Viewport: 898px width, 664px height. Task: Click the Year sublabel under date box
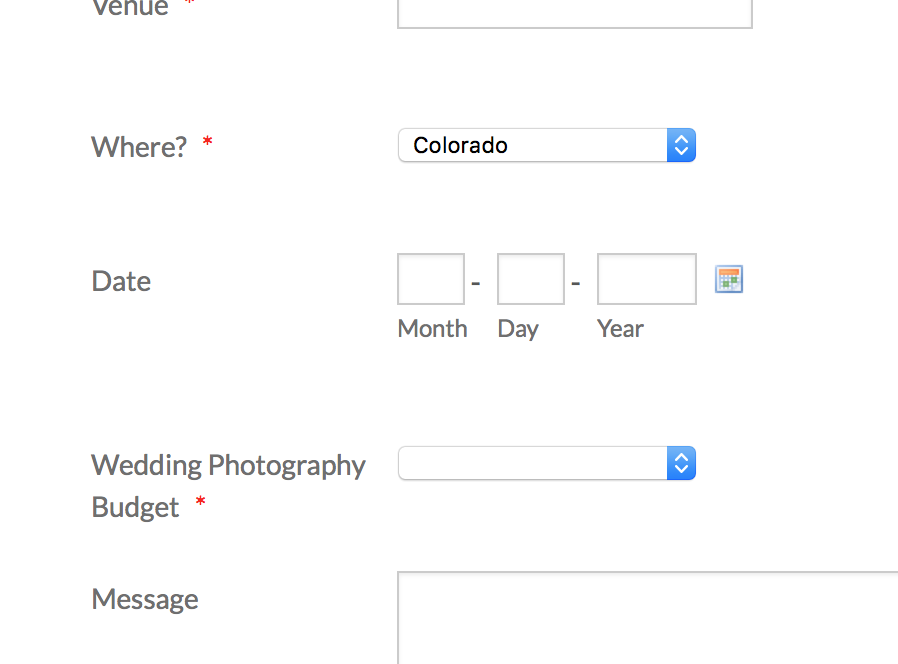[620, 329]
